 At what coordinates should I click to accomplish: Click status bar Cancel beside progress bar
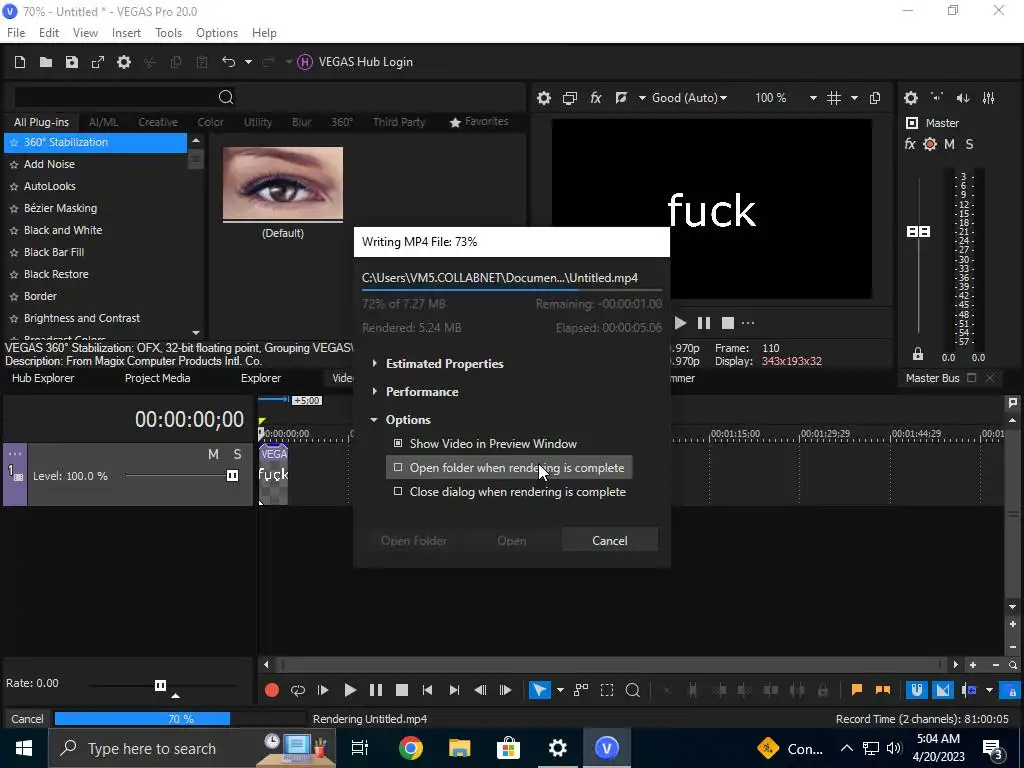pyautogui.click(x=27, y=719)
